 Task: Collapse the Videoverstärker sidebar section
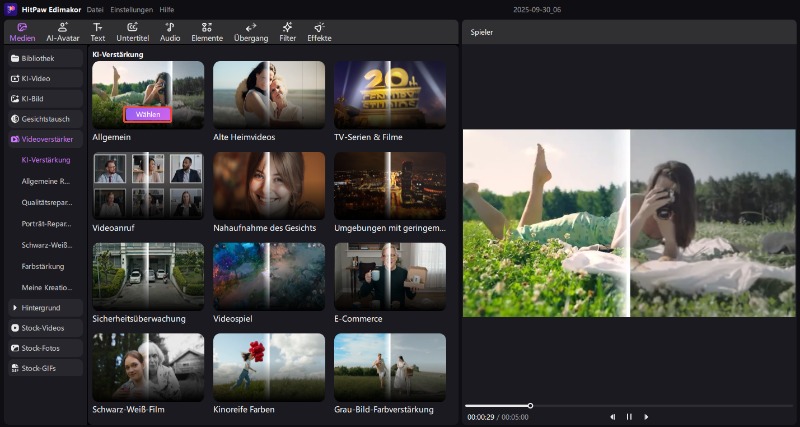click(x=43, y=139)
